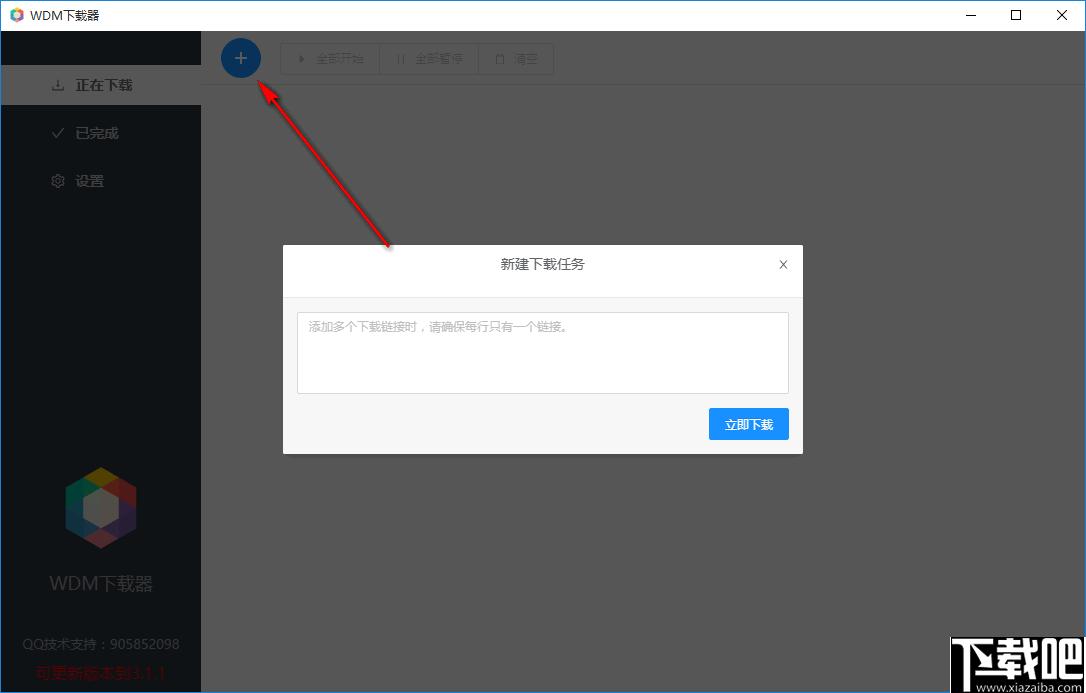1086x693 pixels.
Task: Click the blue plus add-task button
Action: (241, 58)
